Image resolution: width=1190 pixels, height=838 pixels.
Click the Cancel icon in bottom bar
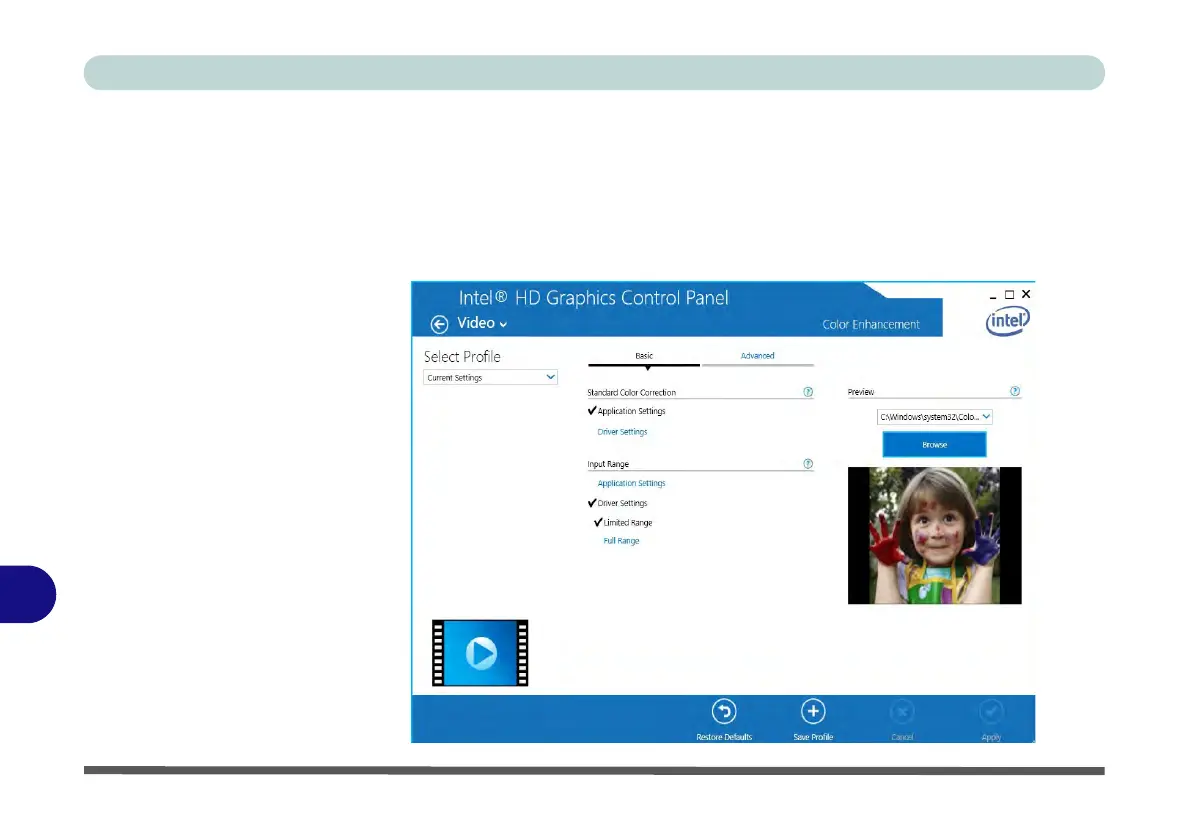(x=902, y=712)
